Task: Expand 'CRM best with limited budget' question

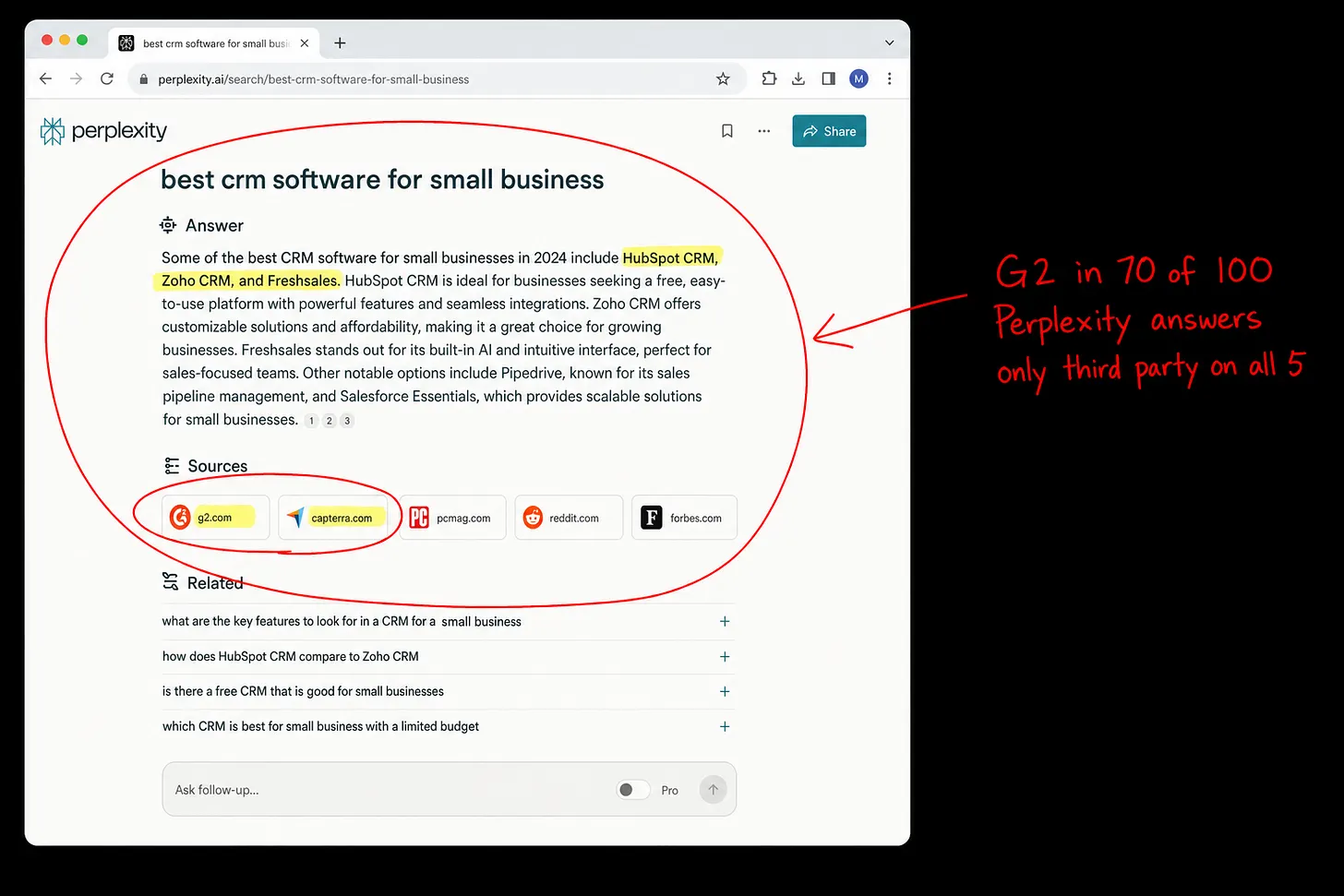Action: [725, 726]
